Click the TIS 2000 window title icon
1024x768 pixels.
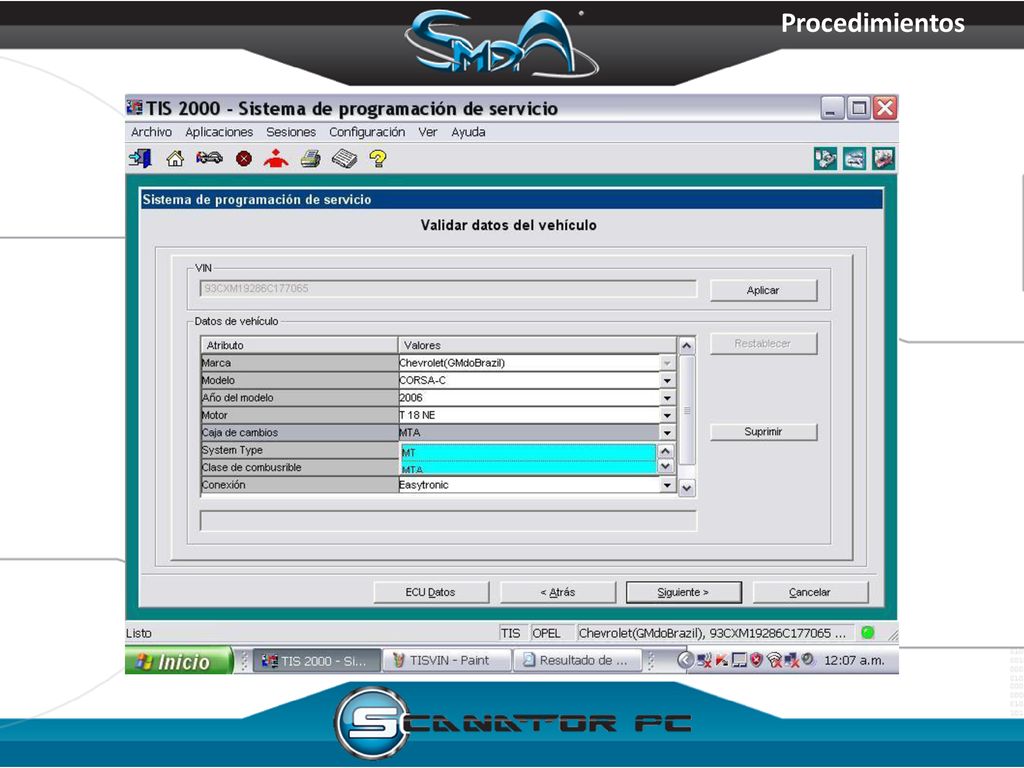(x=135, y=108)
